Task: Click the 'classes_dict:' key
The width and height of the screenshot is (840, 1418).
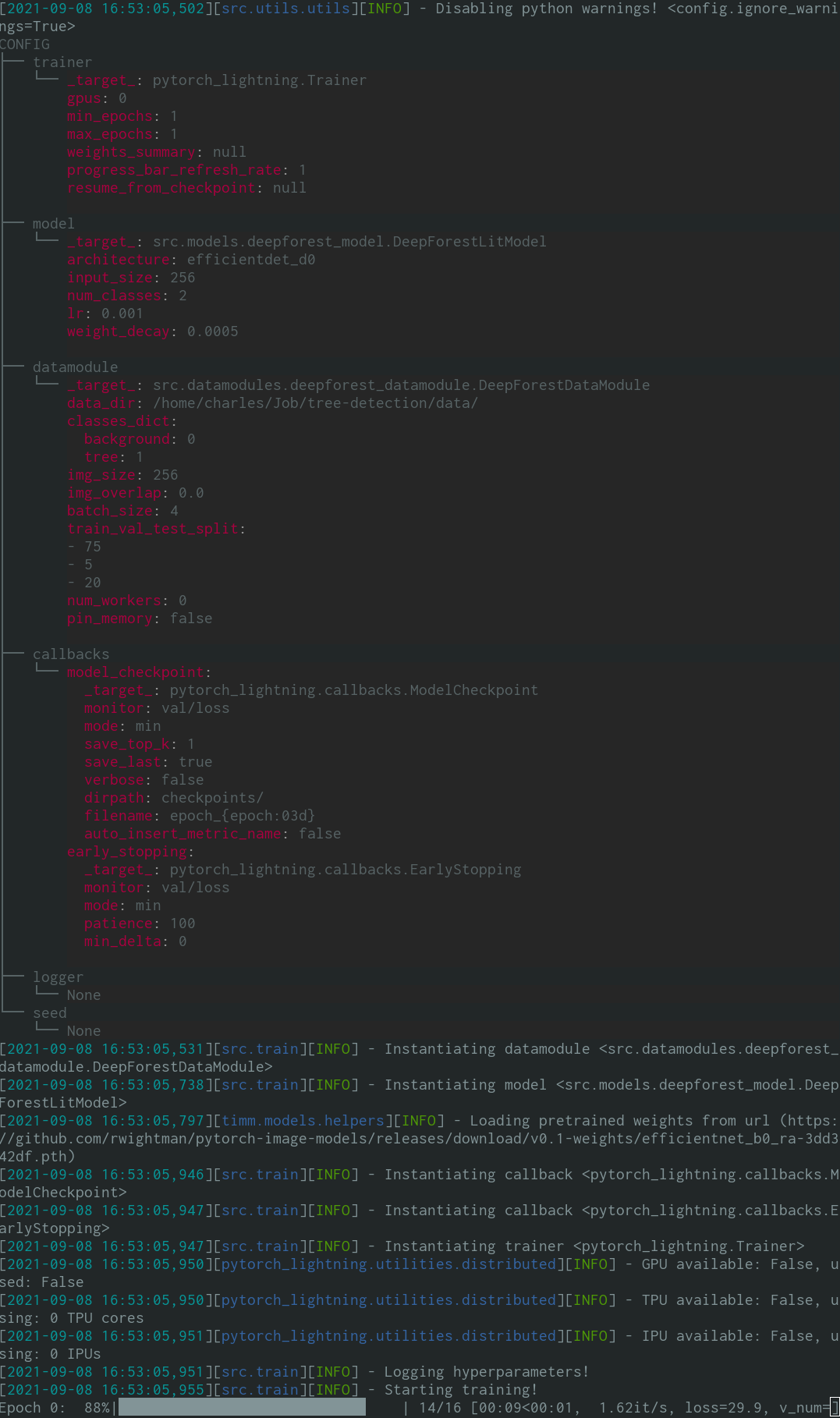Action: coord(122,421)
